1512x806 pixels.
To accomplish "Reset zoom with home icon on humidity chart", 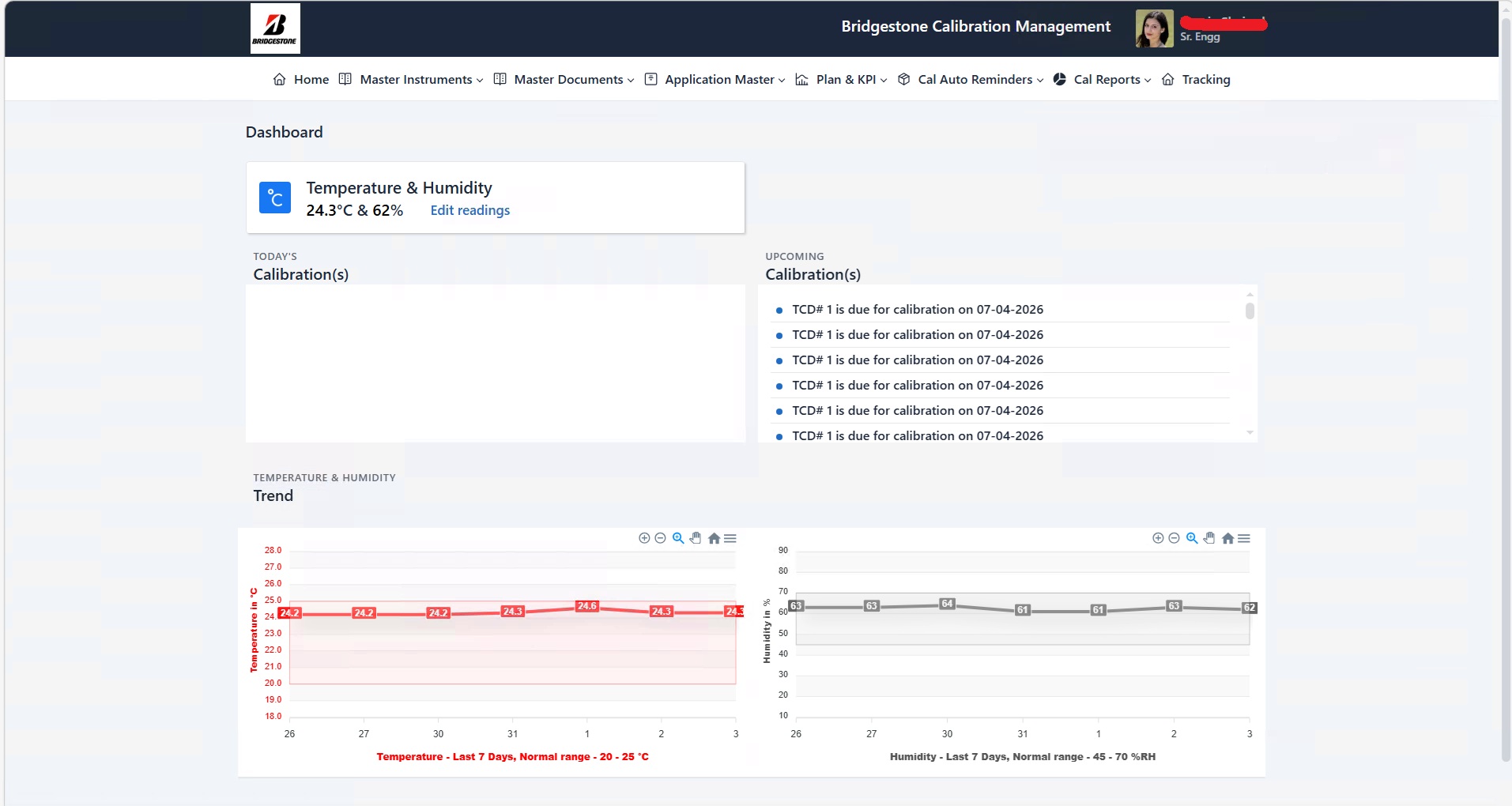I will click(1227, 538).
